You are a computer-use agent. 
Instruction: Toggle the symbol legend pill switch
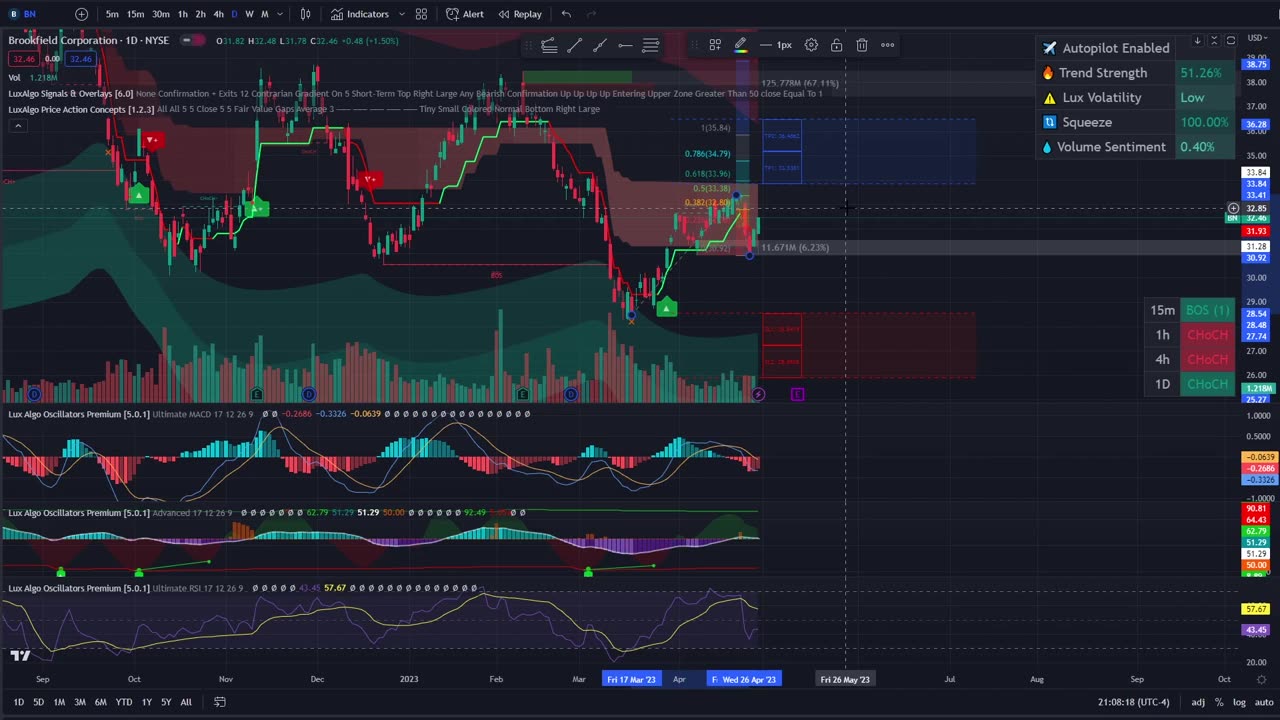(x=193, y=40)
